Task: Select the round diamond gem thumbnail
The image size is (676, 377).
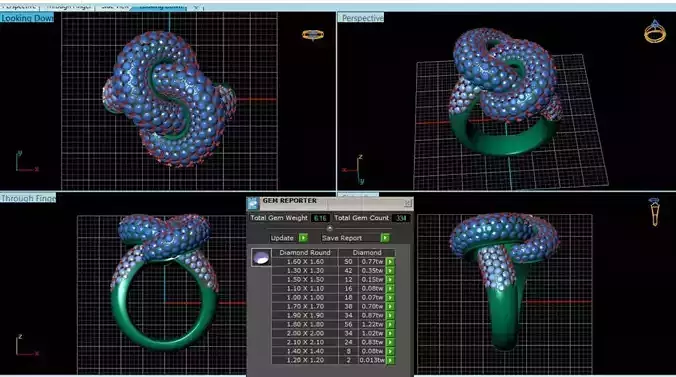Action: click(x=261, y=258)
